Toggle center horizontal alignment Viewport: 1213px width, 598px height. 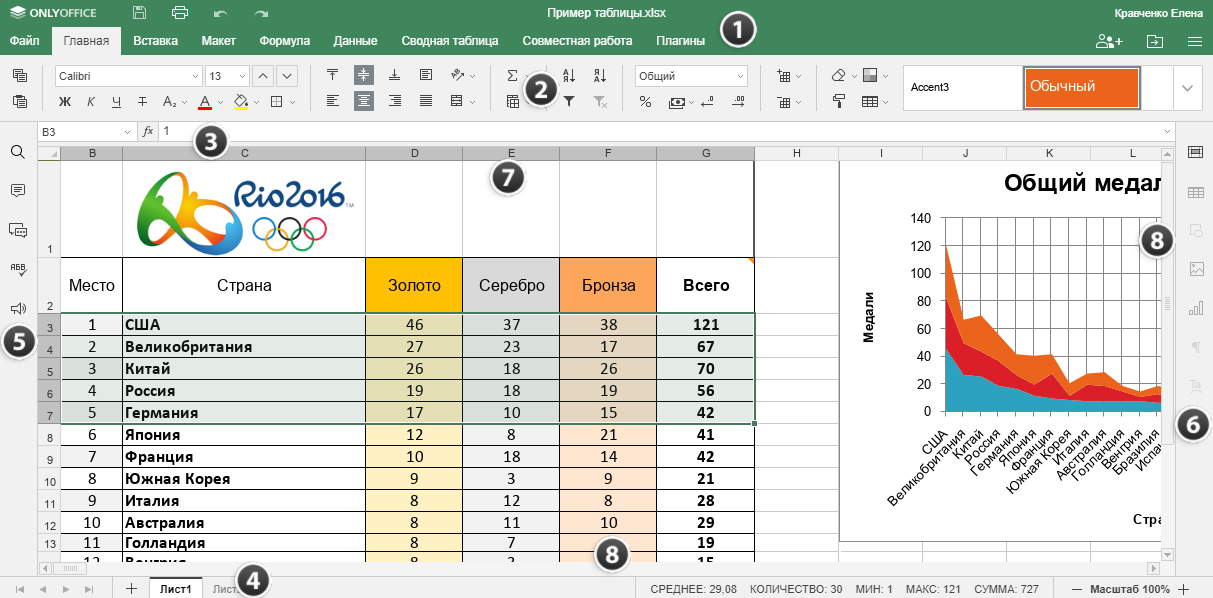coord(364,101)
